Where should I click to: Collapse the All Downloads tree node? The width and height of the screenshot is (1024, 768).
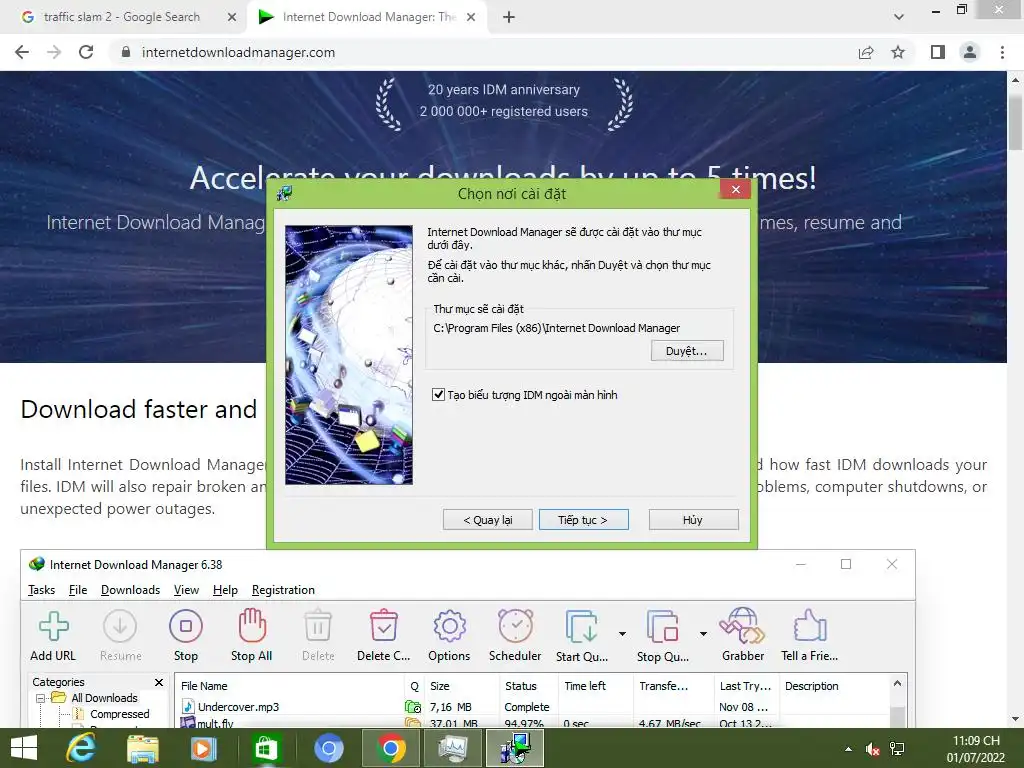coord(40,698)
